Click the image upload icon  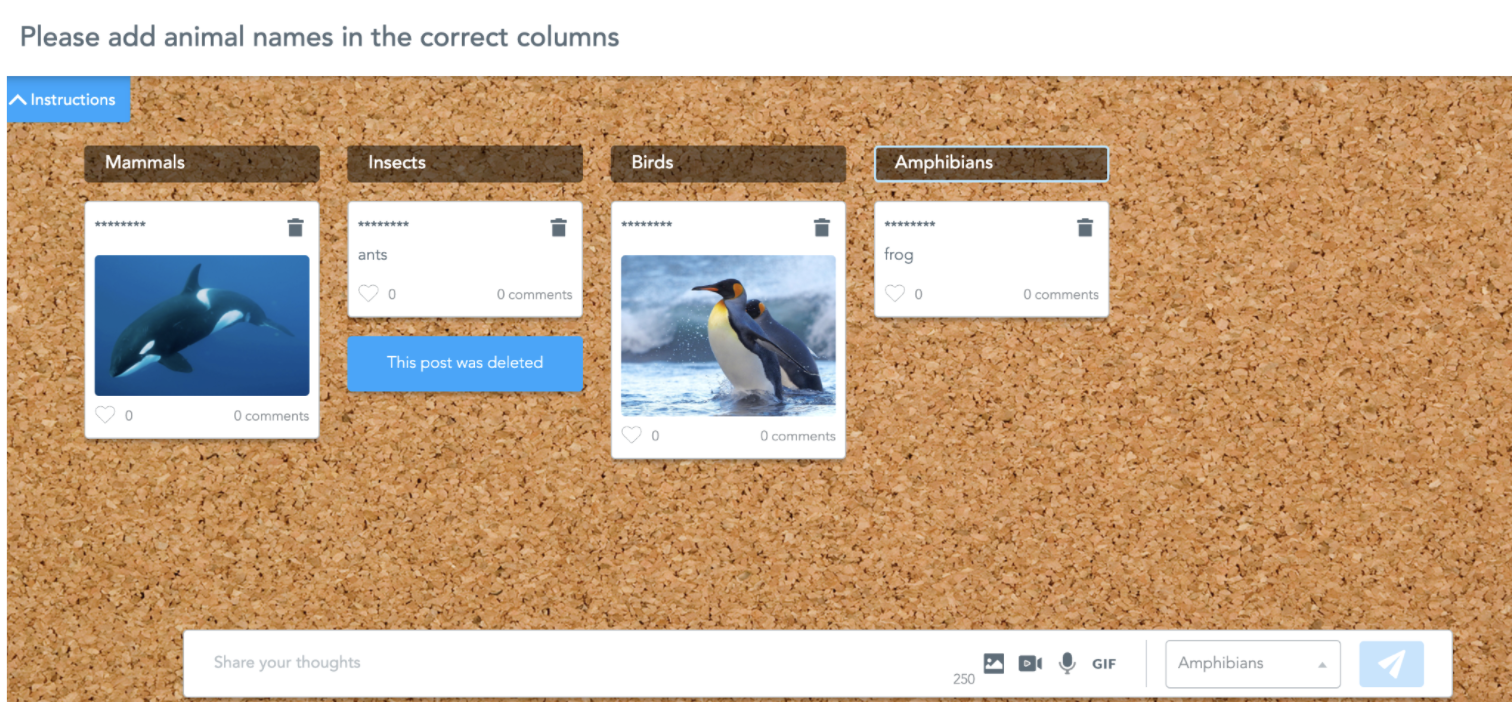coord(993,663)
